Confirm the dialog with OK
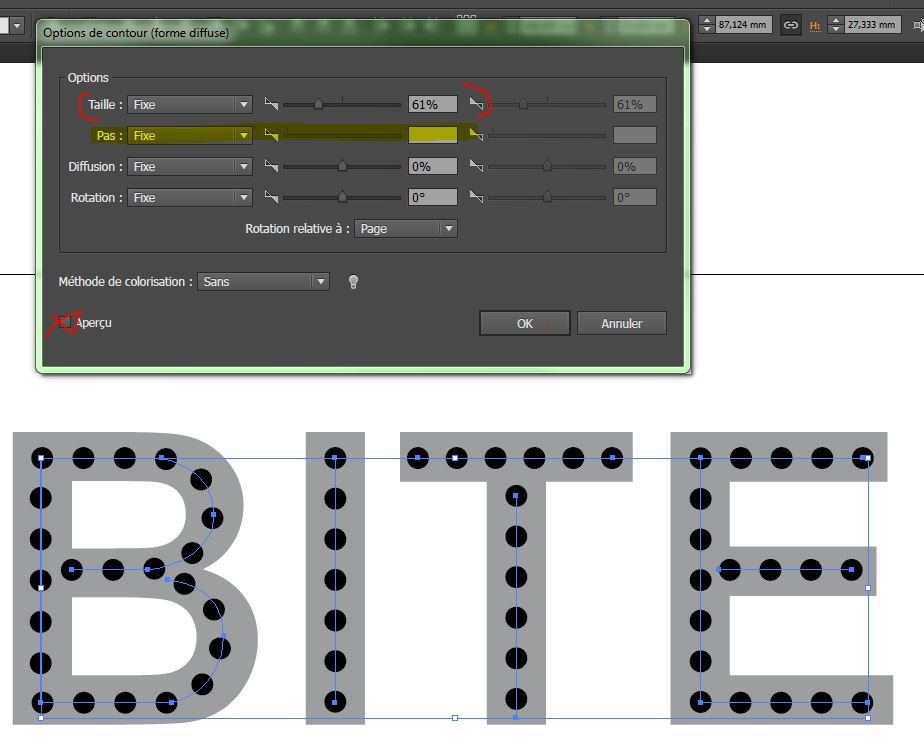 [524, 323]
